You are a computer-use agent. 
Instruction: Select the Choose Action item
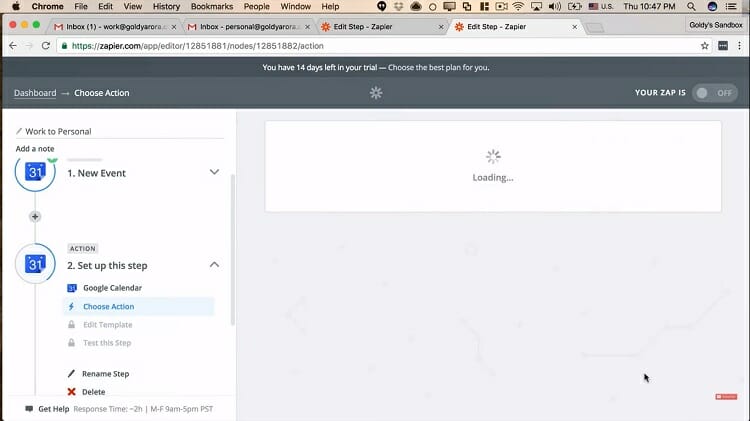(x=139, y=307)
